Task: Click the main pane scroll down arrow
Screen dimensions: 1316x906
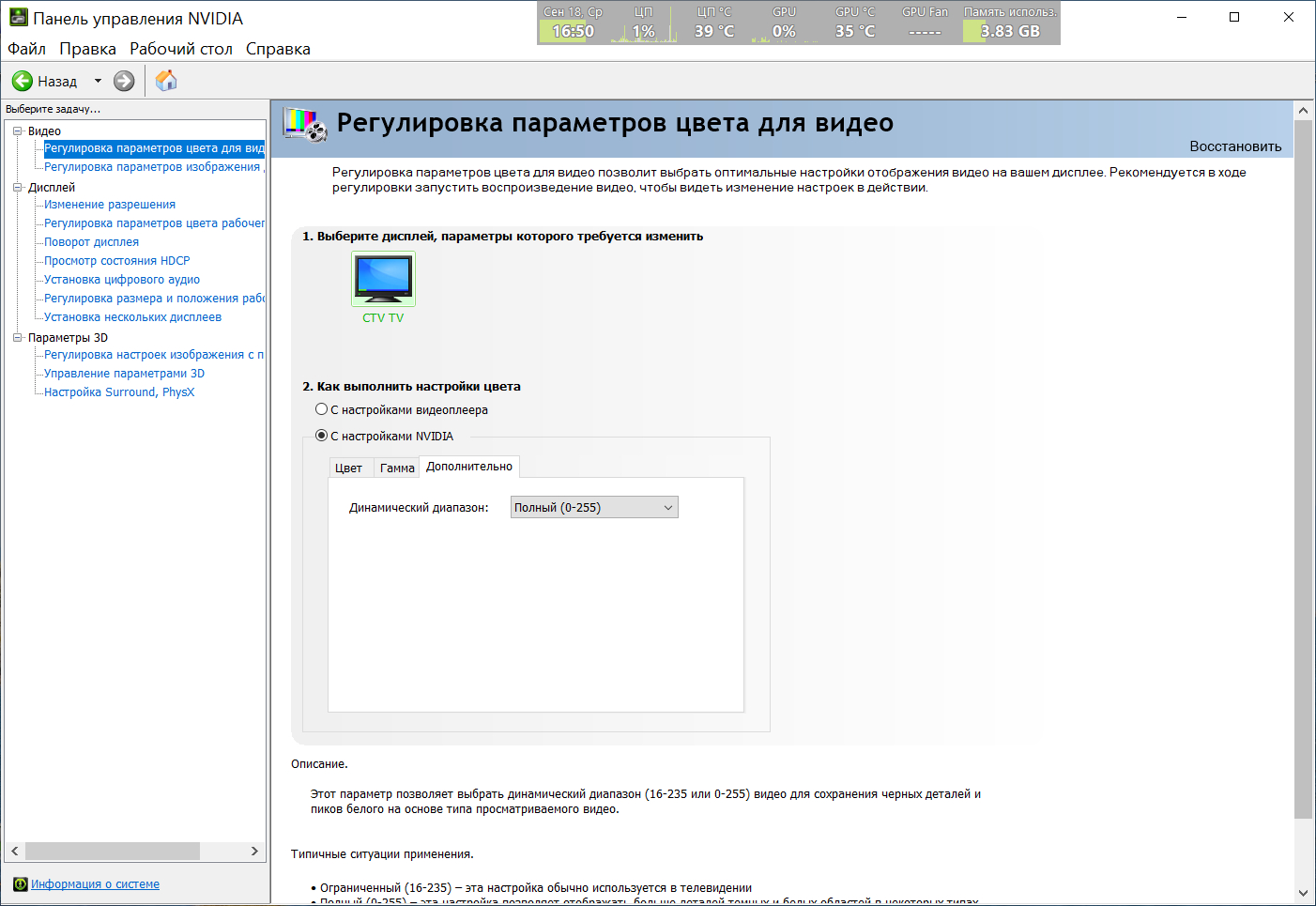Action: tap(1303, 893)
